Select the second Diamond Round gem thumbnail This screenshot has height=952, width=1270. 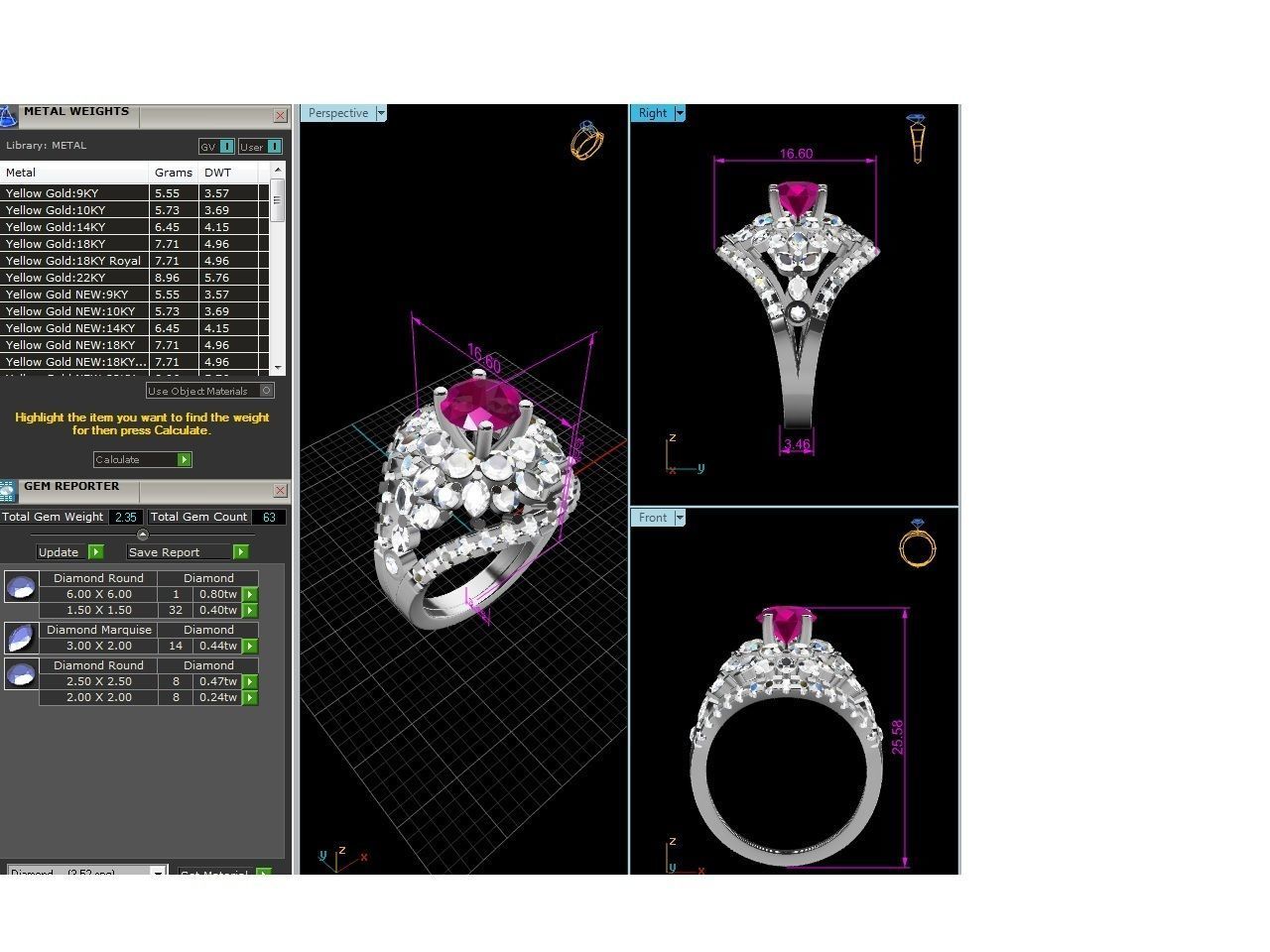coord(21,674)
